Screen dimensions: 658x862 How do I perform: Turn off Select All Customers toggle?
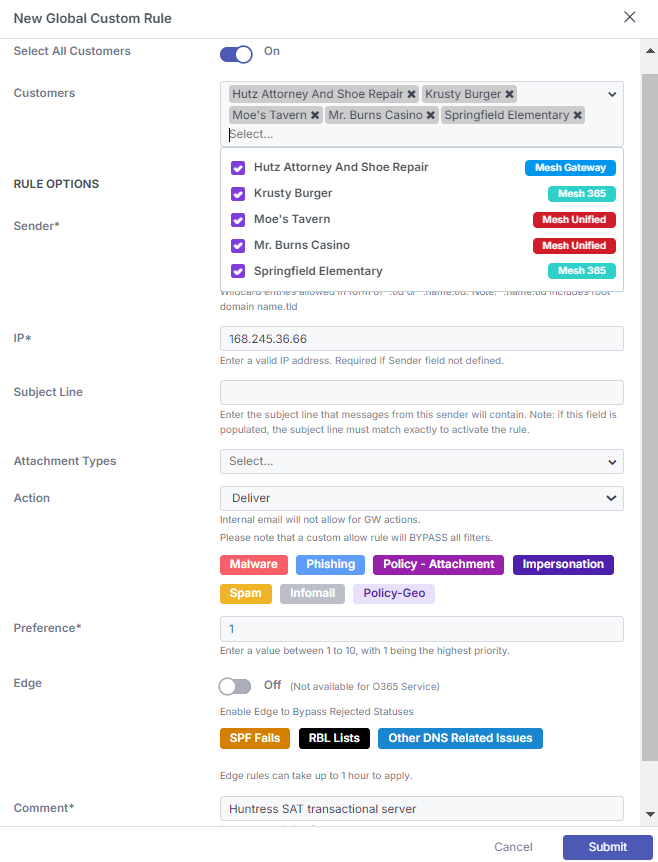click(x=236, y=54)
